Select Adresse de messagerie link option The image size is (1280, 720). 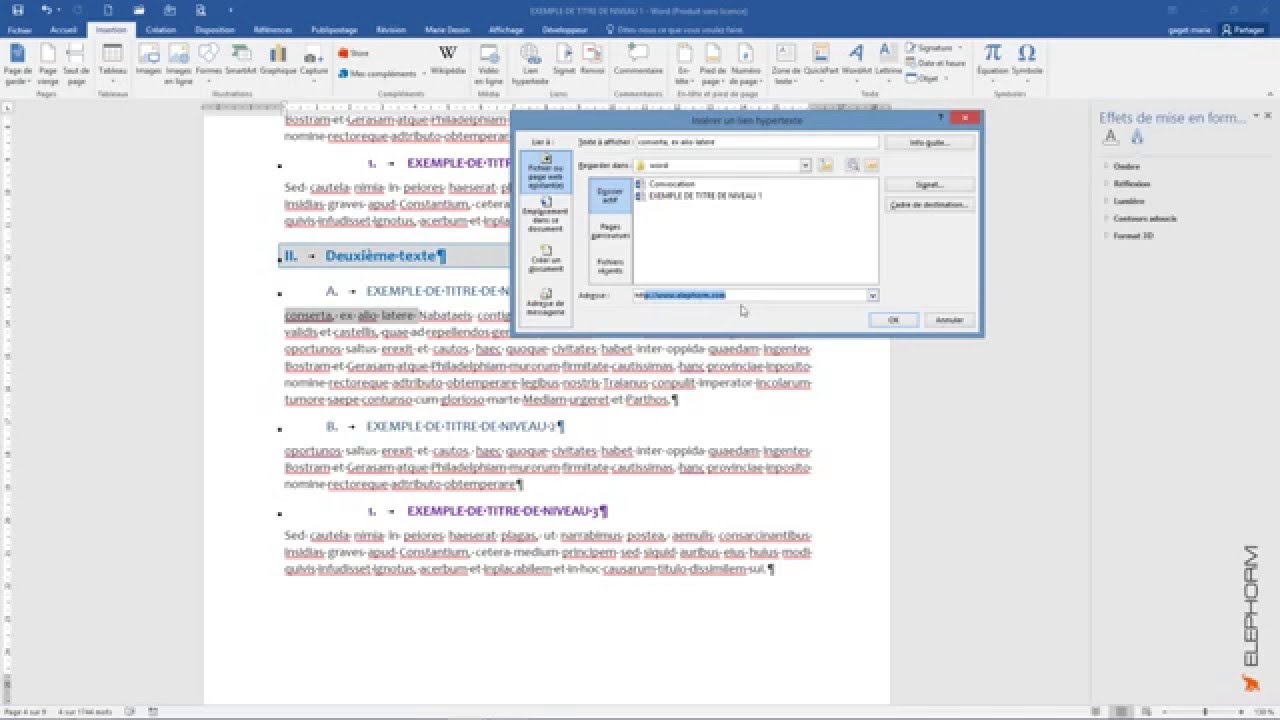pyautogui.click(x=545, y=303)
